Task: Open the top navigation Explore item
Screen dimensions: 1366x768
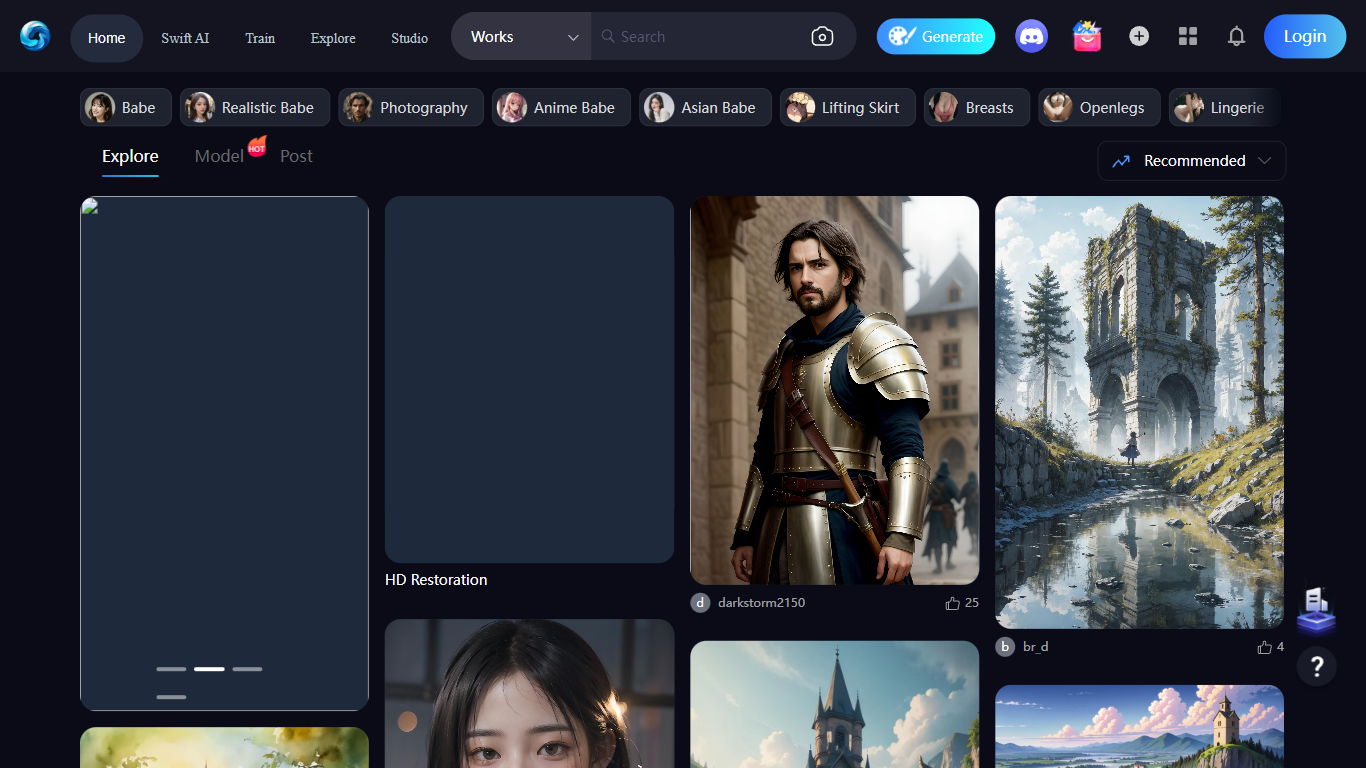Action: (333, 38)
